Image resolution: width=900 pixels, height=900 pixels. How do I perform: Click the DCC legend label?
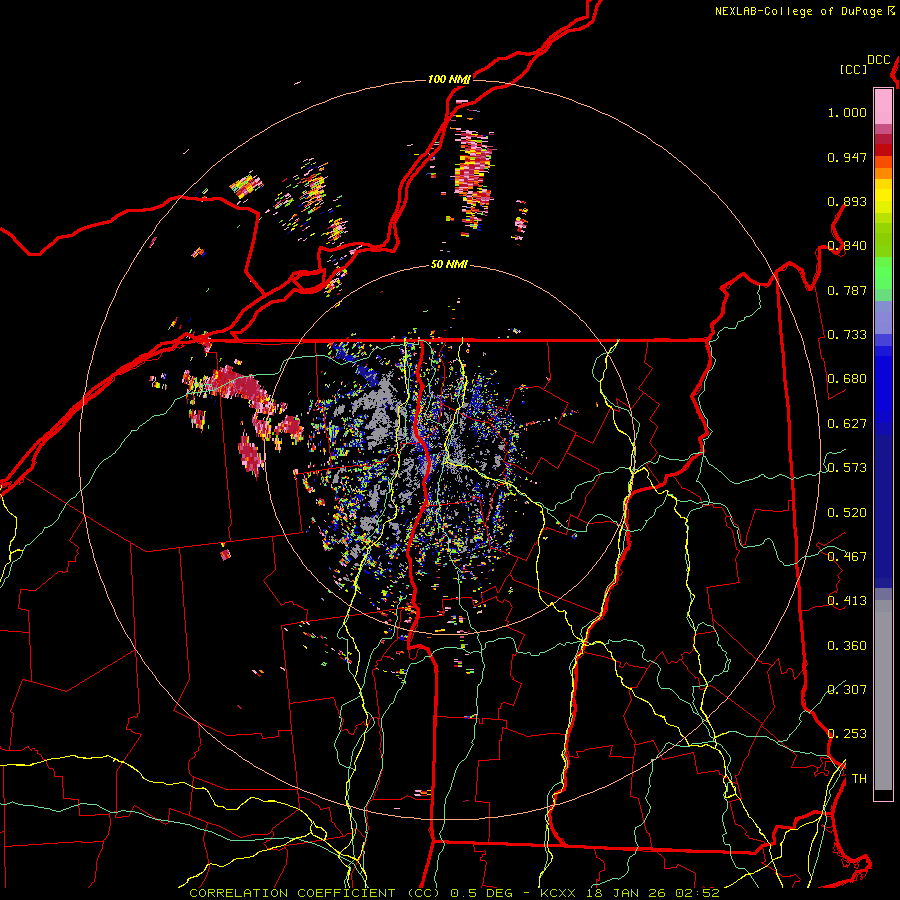pos(879,60)
